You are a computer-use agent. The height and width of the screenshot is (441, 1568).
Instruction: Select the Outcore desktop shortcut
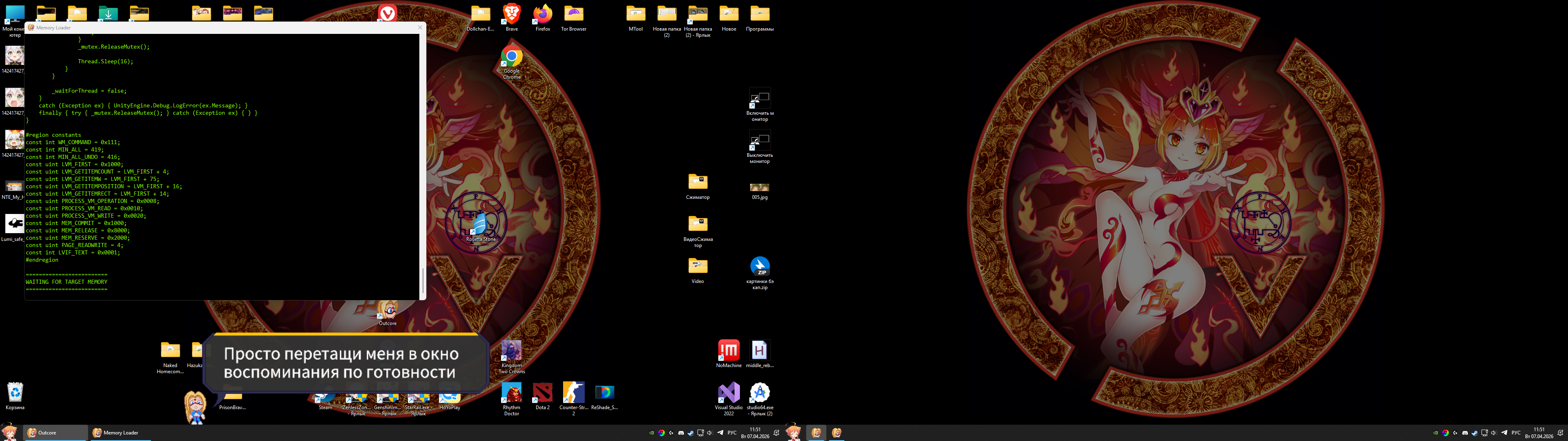click(387, 310)
